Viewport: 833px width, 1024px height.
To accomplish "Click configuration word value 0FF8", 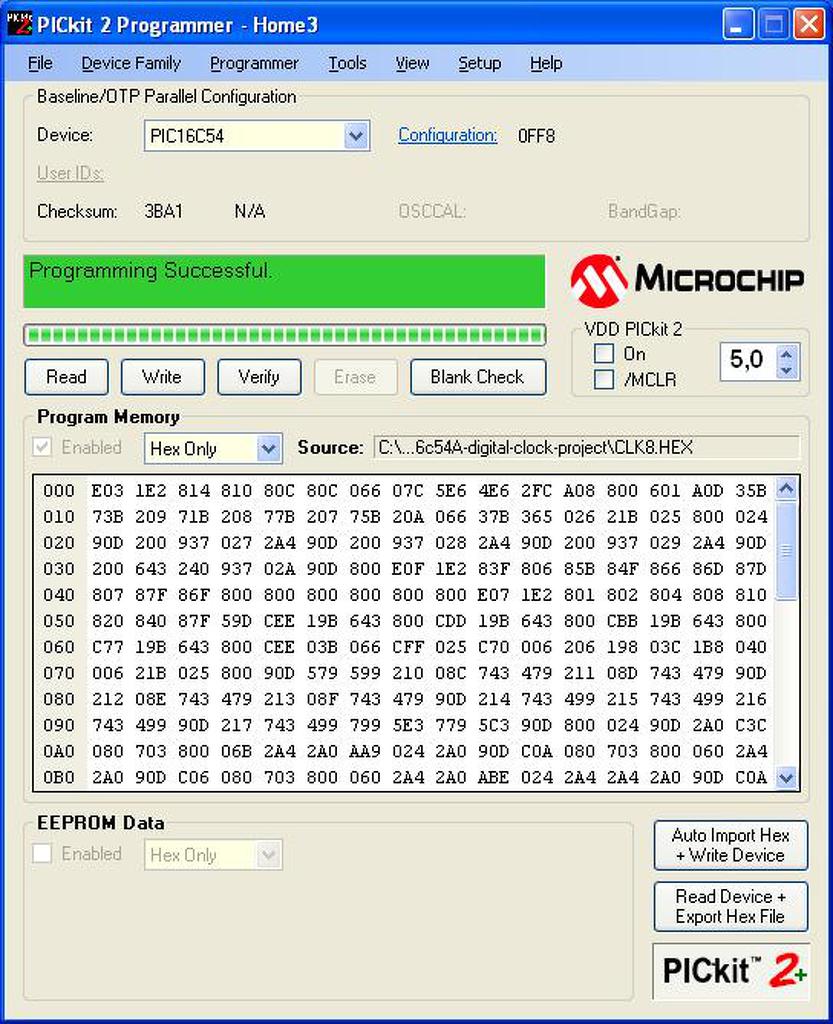I will click(537, 136).
